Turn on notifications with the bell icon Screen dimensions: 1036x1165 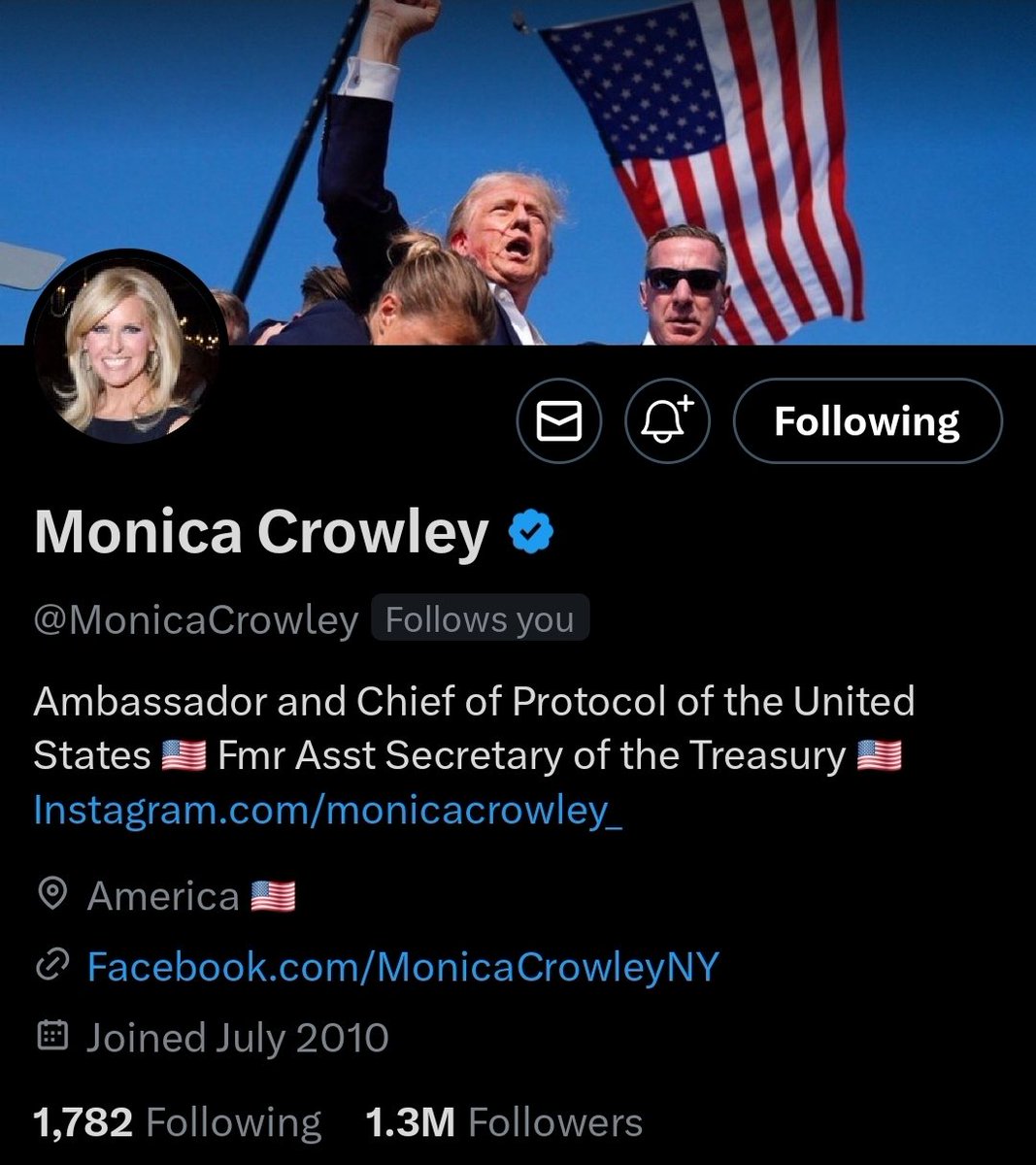click(x=667, y=421)
